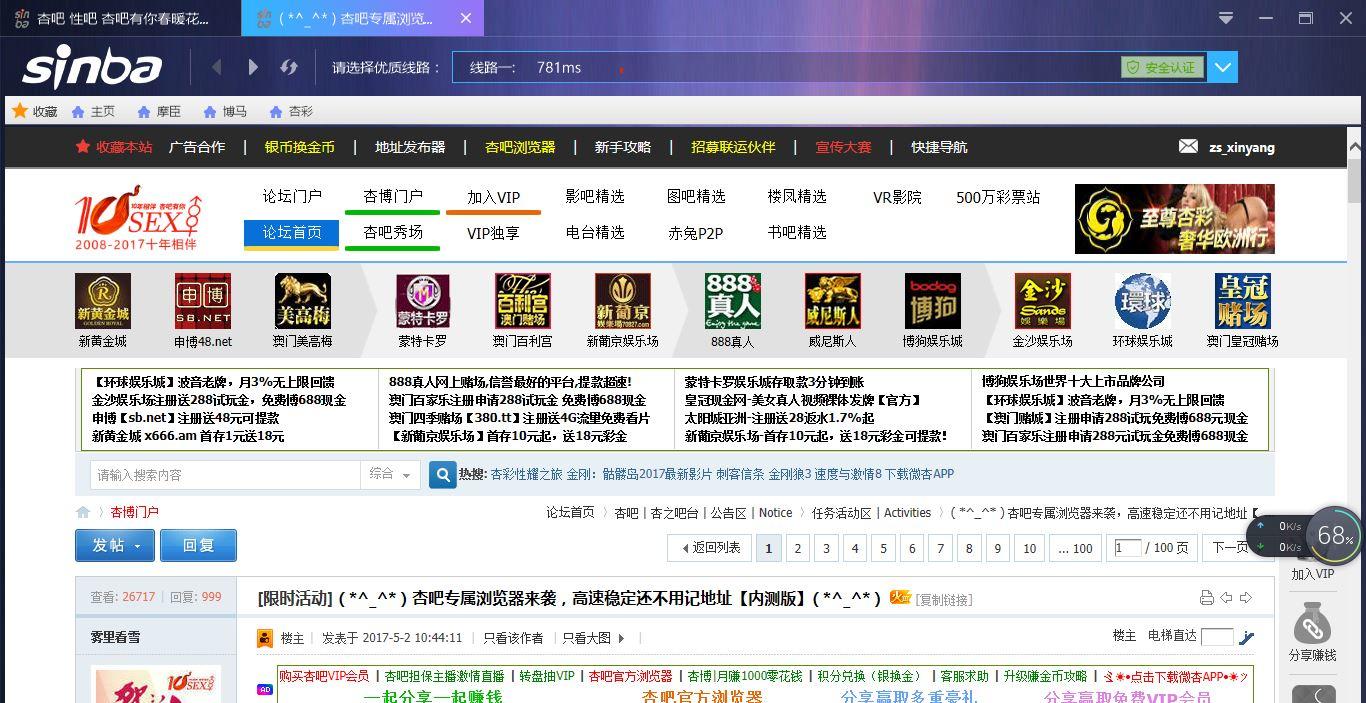Click the page number input box

tap(1127, 547)
